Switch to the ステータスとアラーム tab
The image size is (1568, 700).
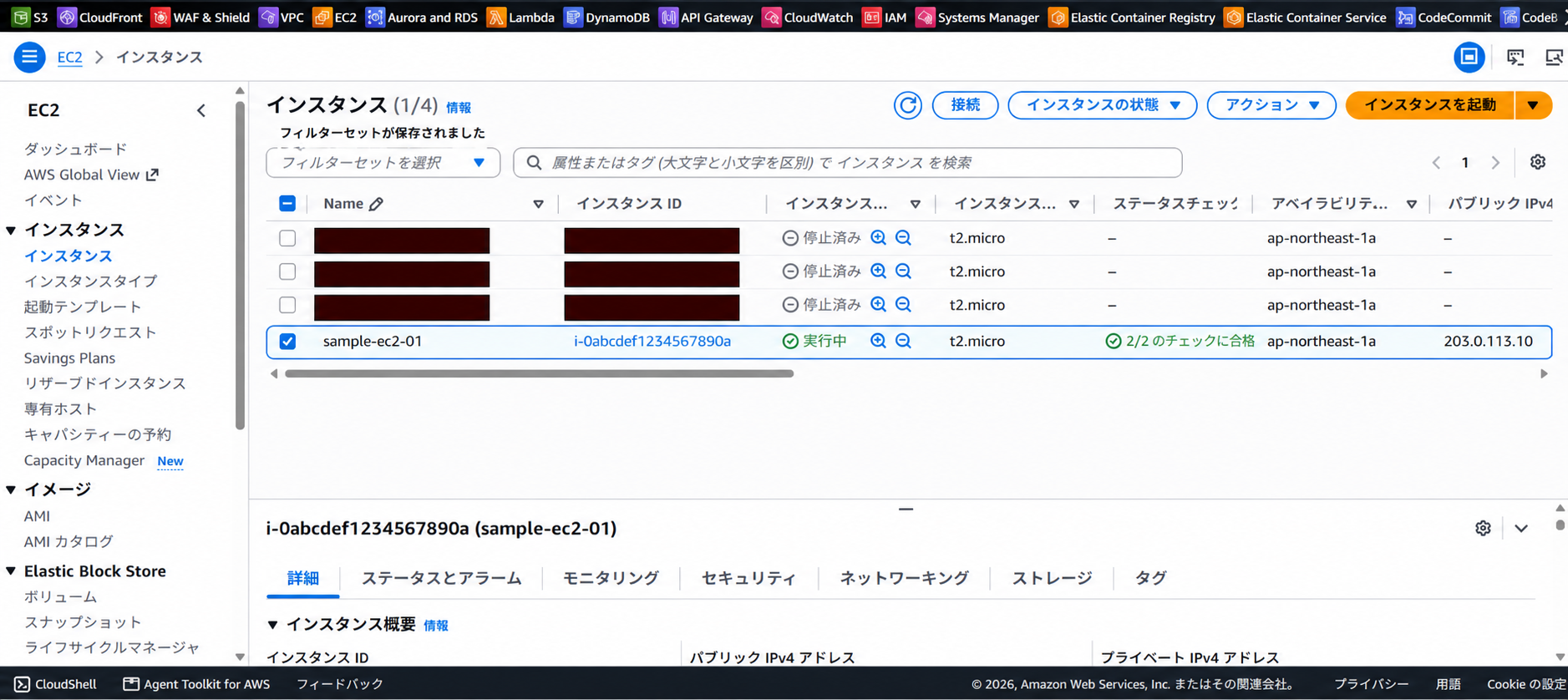tap(441, 578)
